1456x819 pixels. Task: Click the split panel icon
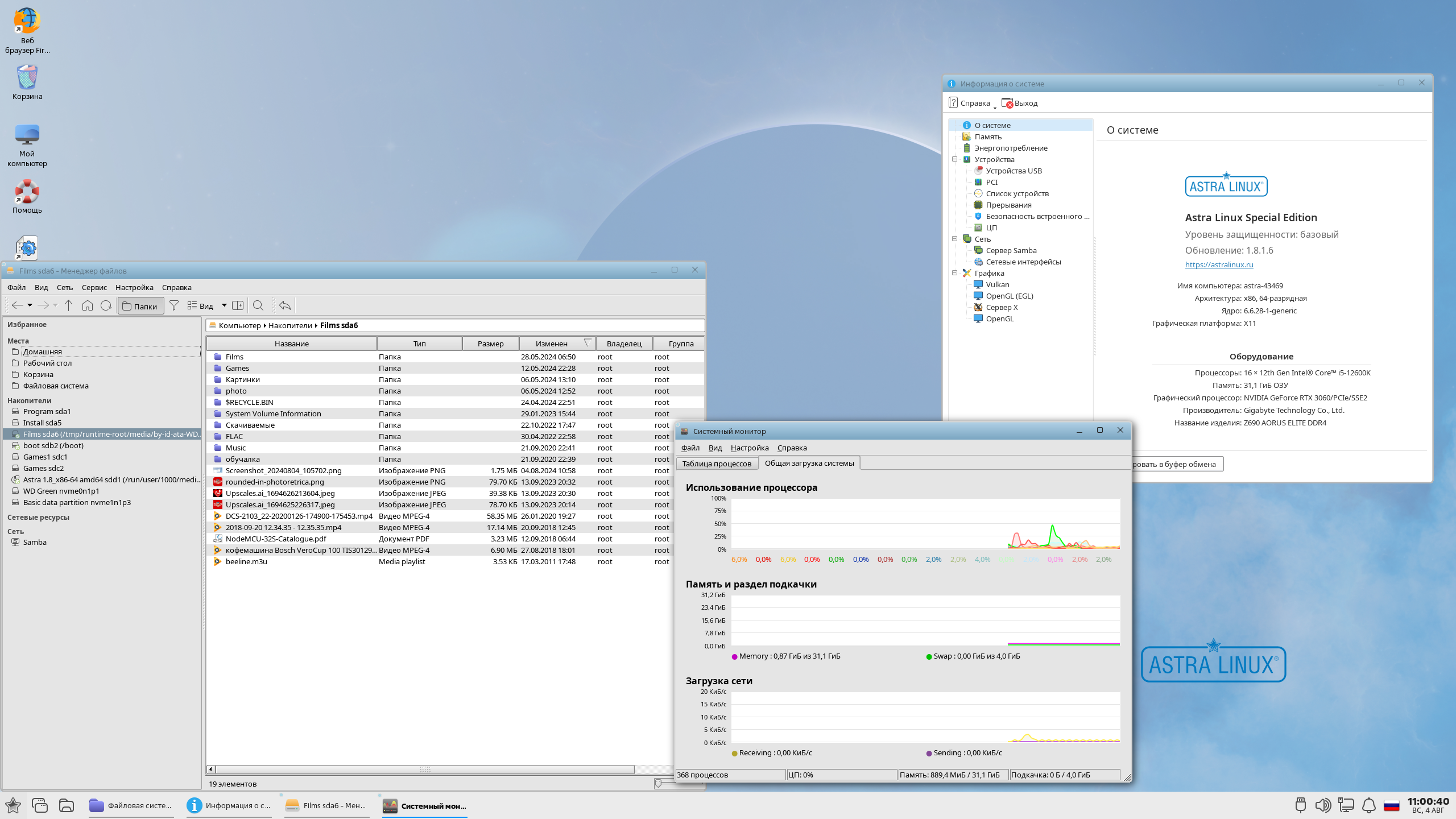[x=238, y=305]
